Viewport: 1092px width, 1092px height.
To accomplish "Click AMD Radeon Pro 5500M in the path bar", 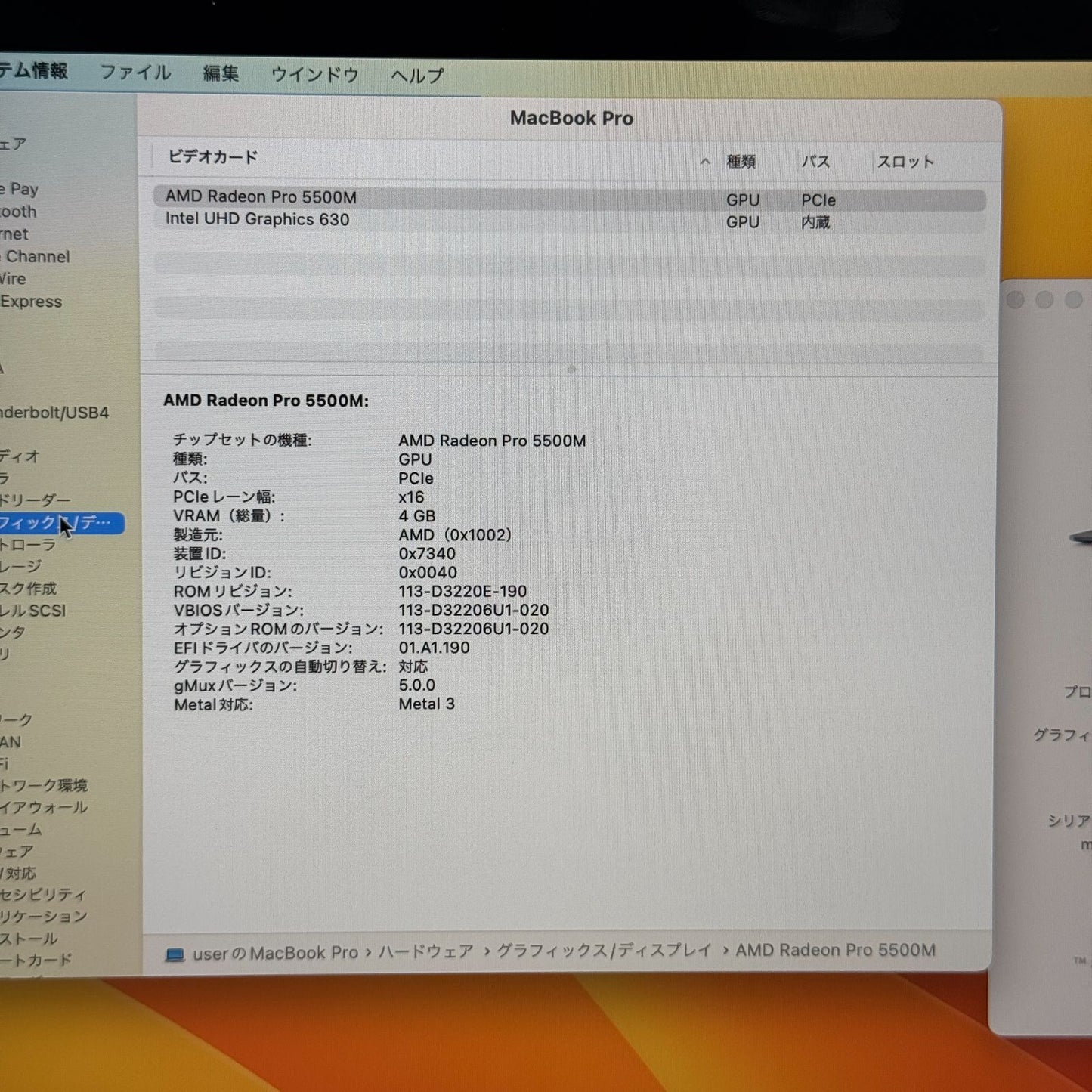I will 836,950.
